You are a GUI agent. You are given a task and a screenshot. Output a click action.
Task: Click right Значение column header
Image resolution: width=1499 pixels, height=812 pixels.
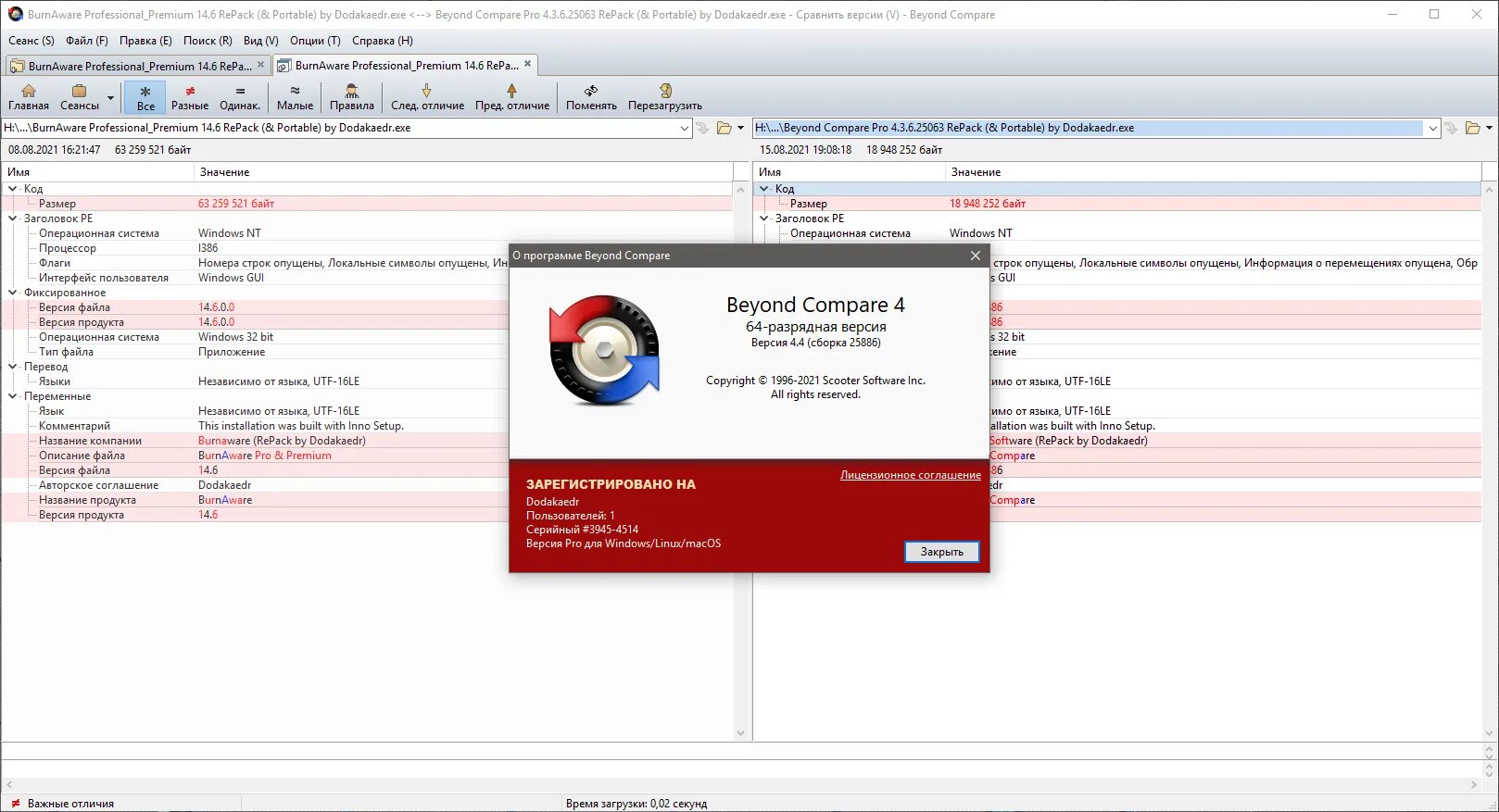tap(1213, 172)
